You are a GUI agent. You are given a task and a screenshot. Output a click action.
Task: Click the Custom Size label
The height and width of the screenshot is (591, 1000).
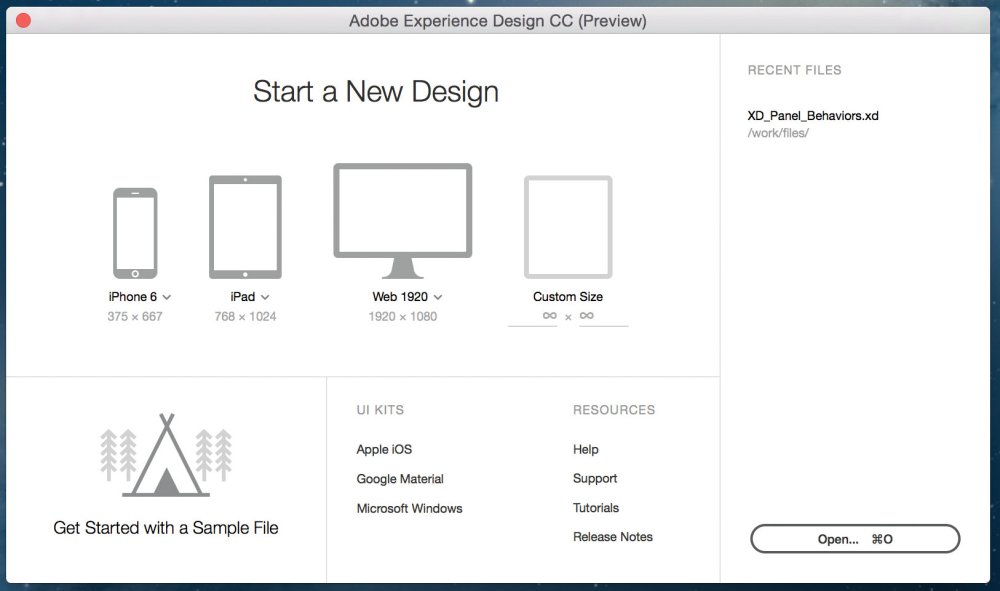click(x=568, y=296)
